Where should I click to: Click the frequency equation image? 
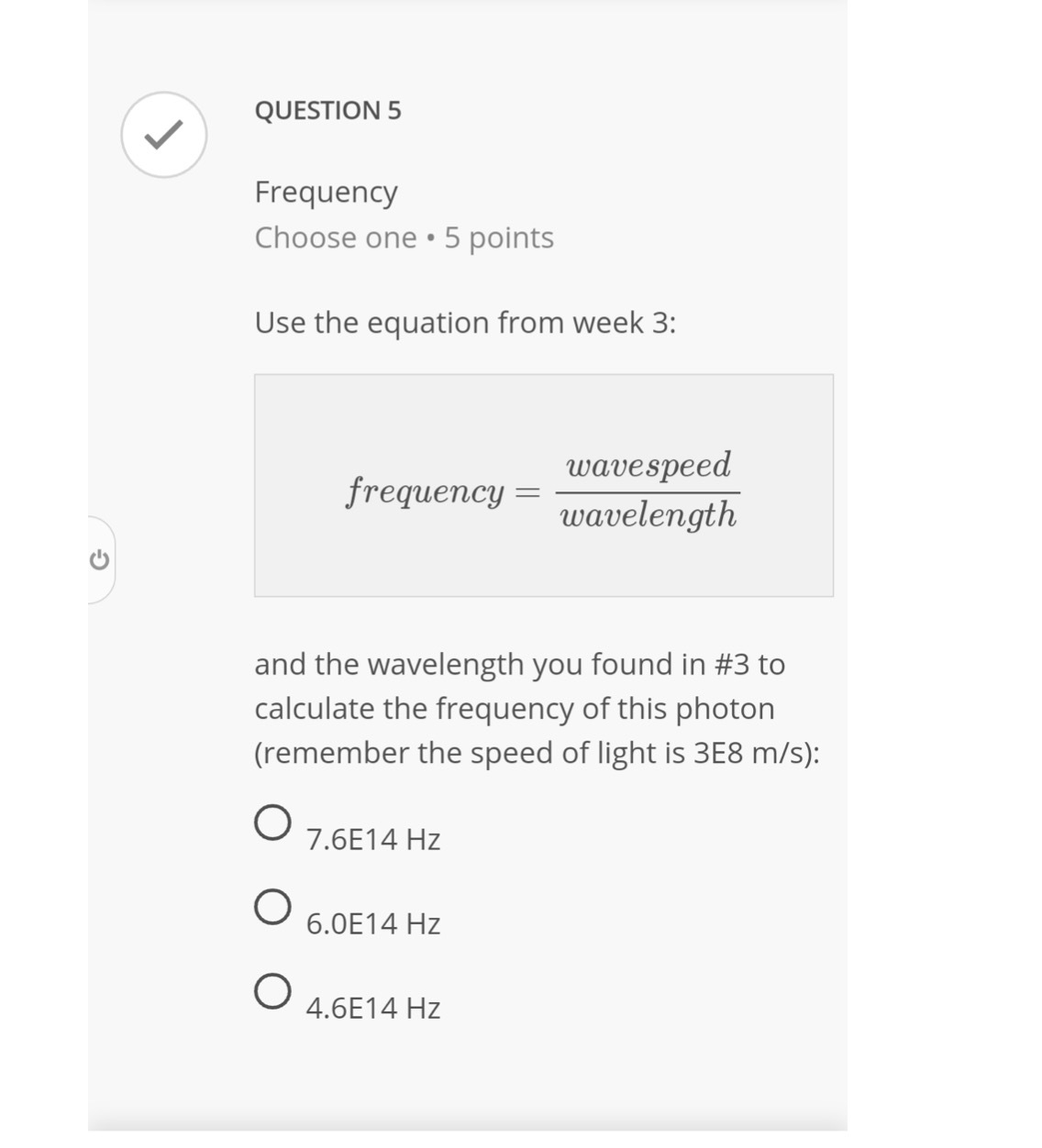point(544,490)
